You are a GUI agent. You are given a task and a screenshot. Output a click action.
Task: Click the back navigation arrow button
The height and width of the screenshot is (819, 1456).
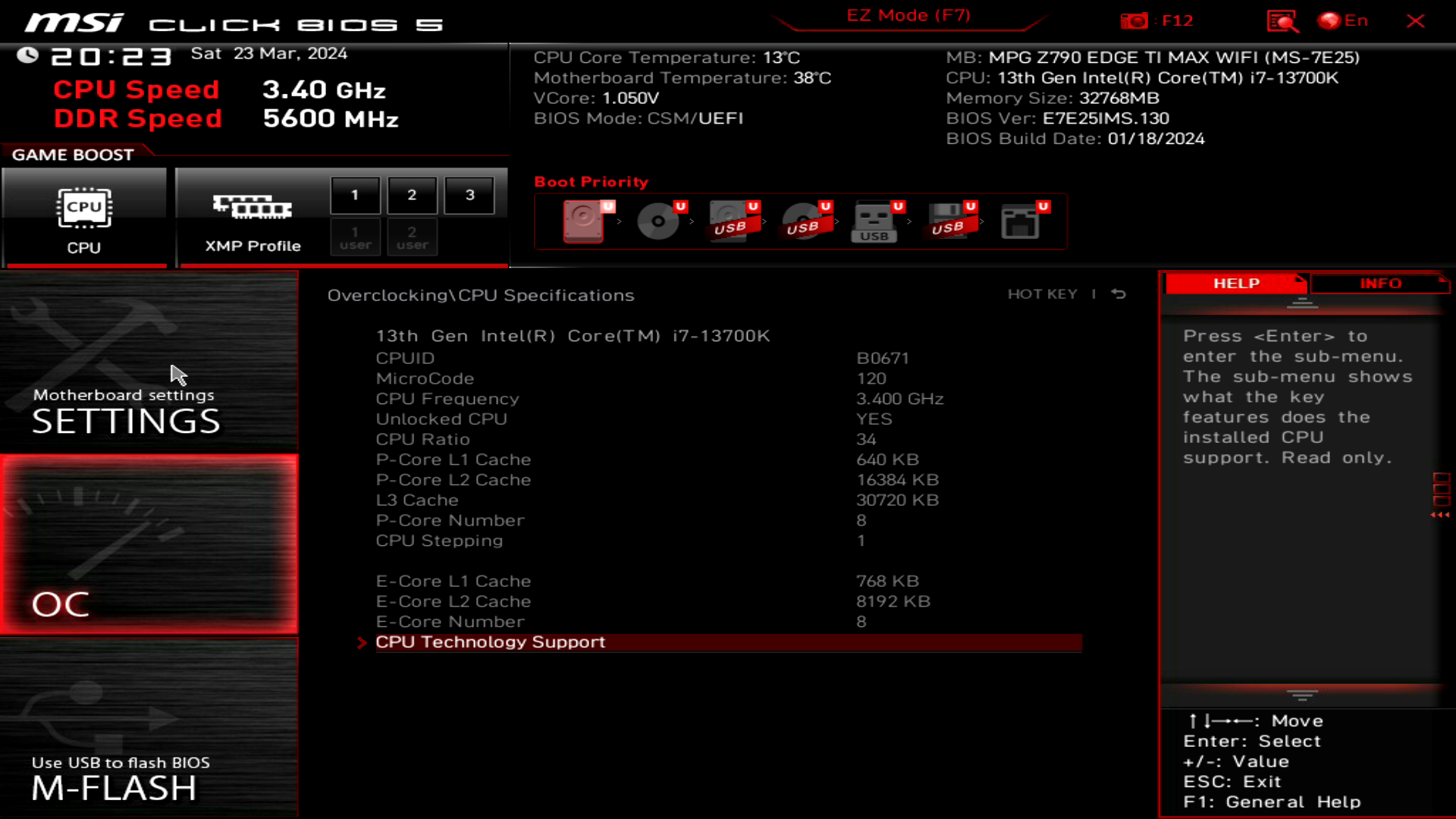[1121, 294]
